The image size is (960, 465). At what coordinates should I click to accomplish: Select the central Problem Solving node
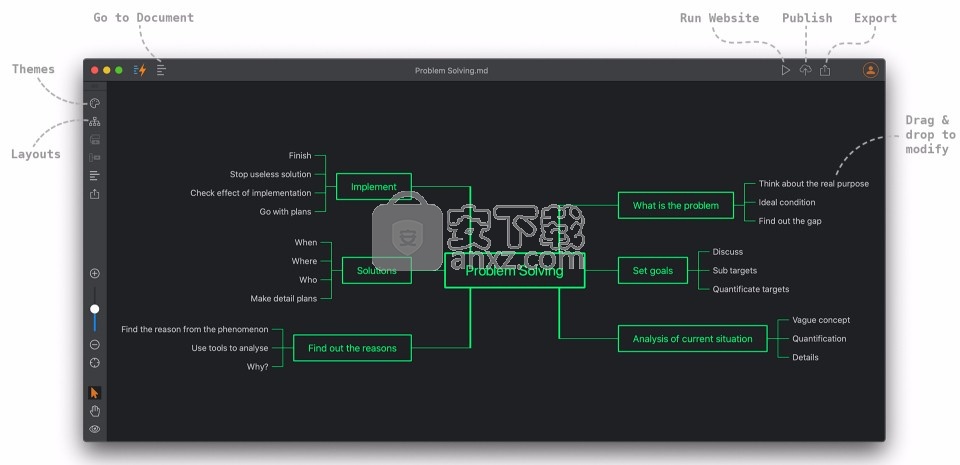514,270
